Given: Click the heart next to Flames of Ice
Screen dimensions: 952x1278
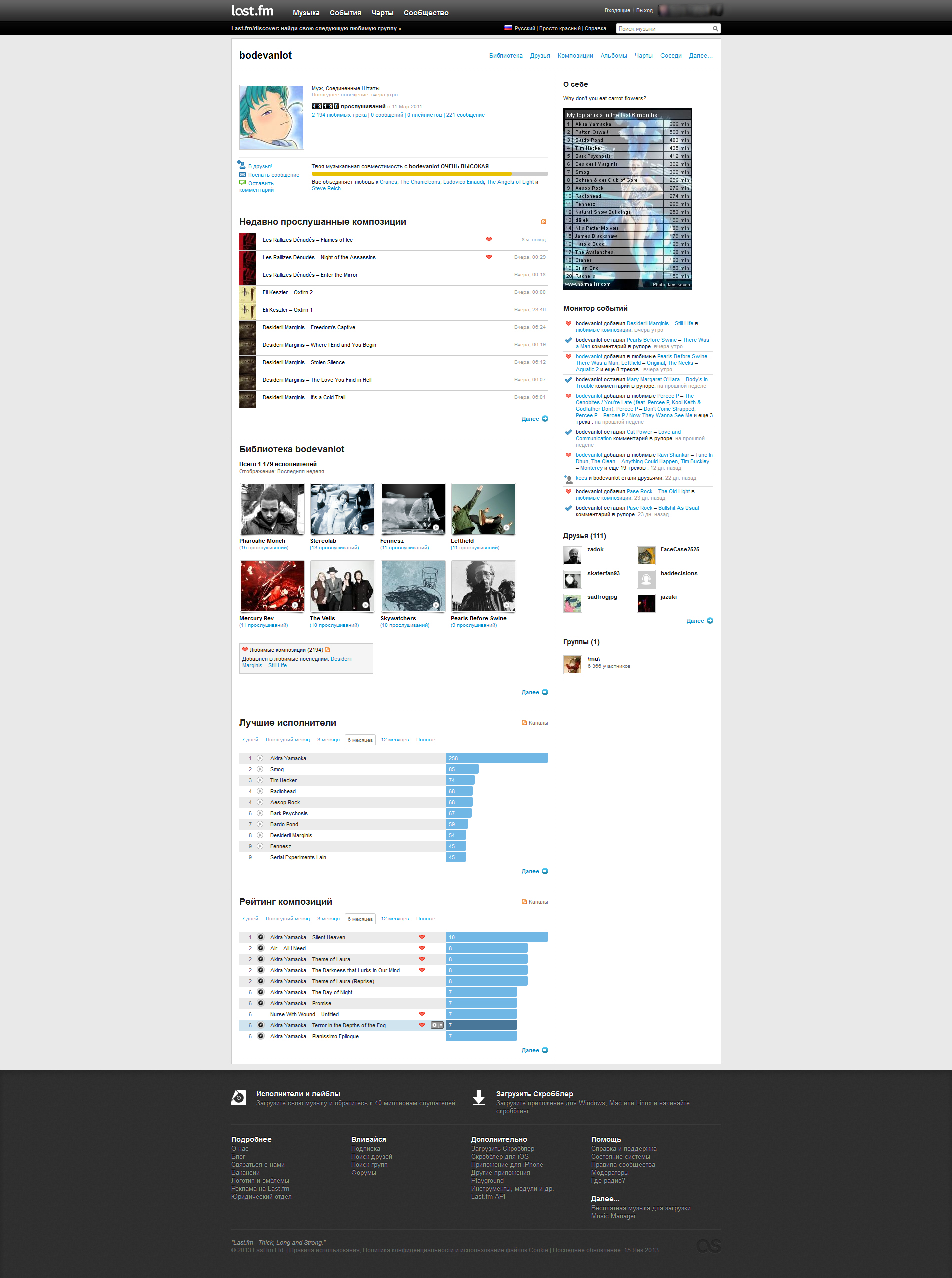Looking at the screenshot, I should coord(489,239).
